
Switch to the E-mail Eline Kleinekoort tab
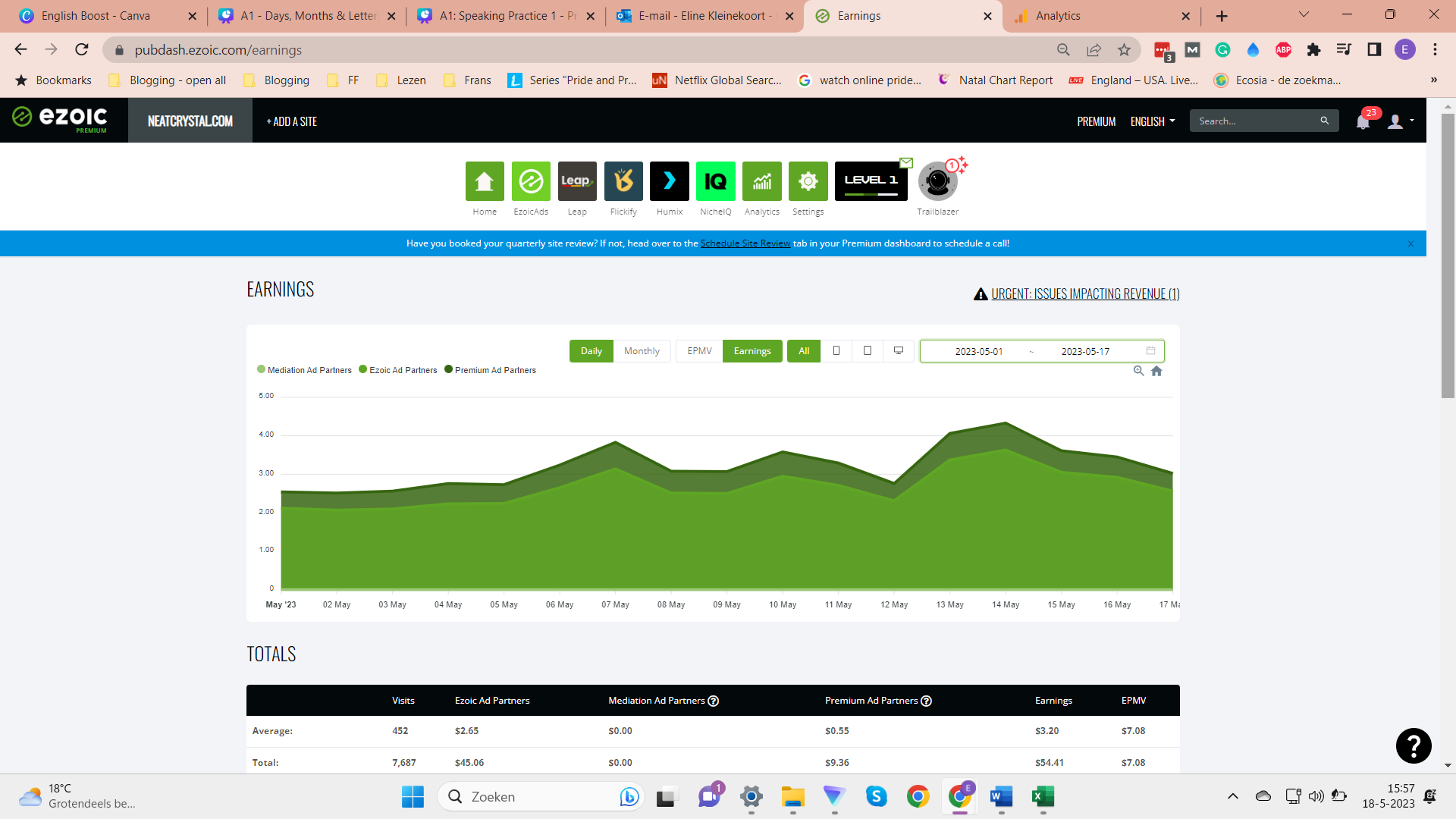pos(706,16)
